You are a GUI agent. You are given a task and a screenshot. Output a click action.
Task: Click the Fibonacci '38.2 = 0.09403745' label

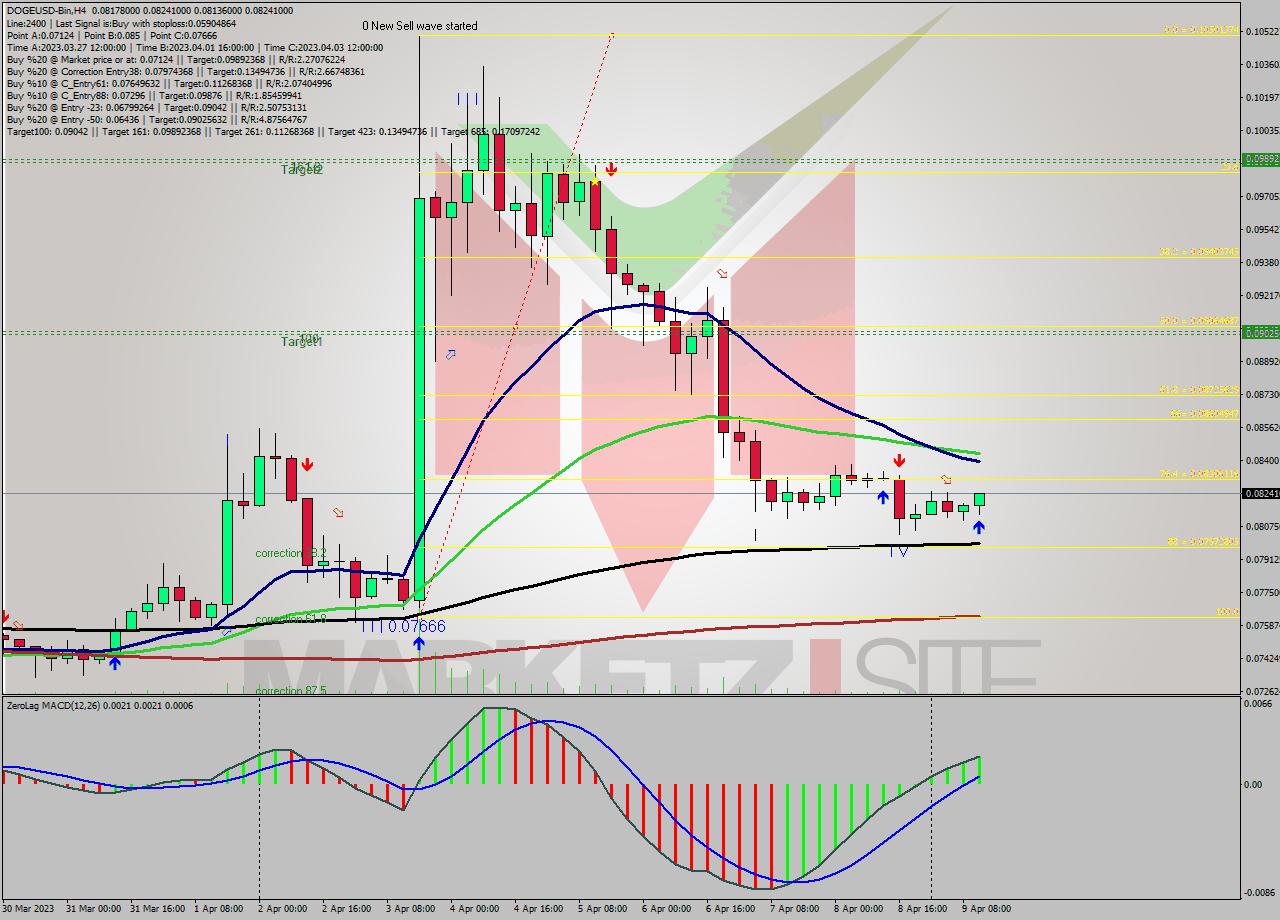[1198, 251]
